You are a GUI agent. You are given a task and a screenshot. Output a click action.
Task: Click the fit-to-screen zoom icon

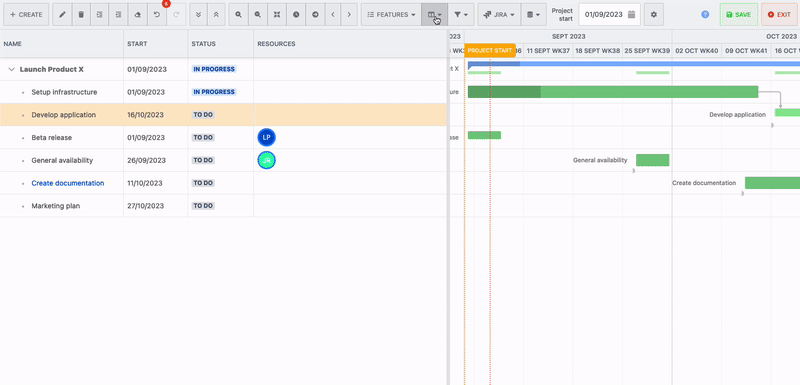[277, 15]
